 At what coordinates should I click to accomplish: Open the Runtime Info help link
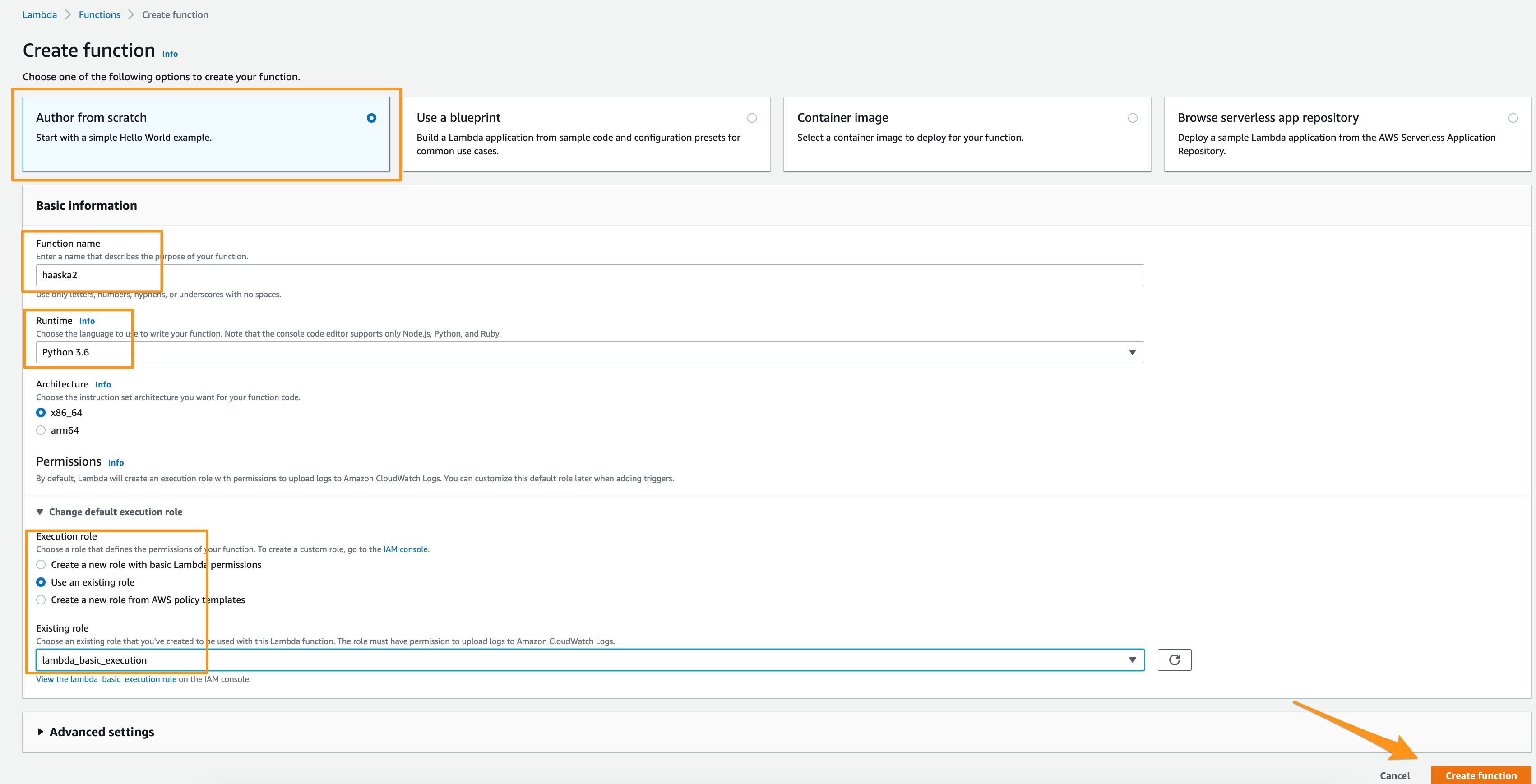[87, 320]
